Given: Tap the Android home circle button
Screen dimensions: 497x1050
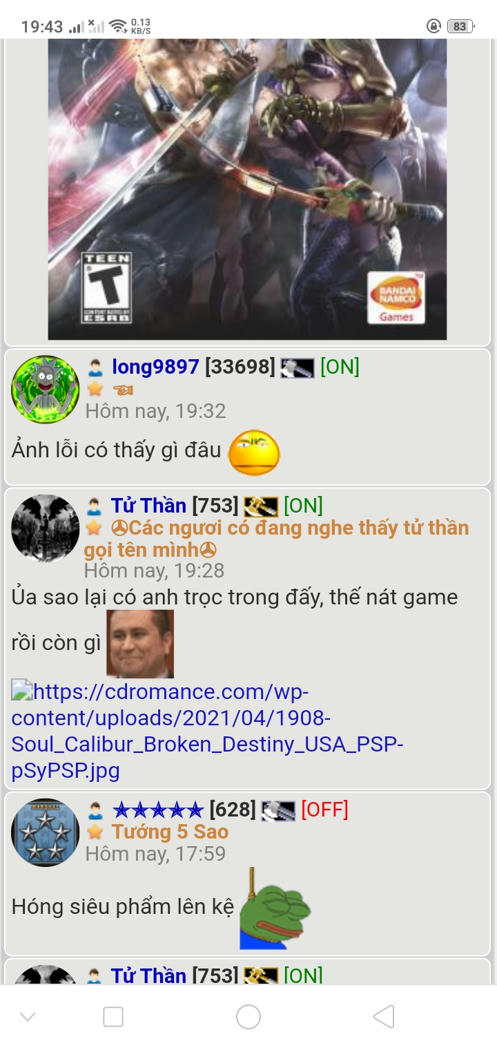Looking at the screenshot, I should pyautogui.click(x=248, y=1017).
